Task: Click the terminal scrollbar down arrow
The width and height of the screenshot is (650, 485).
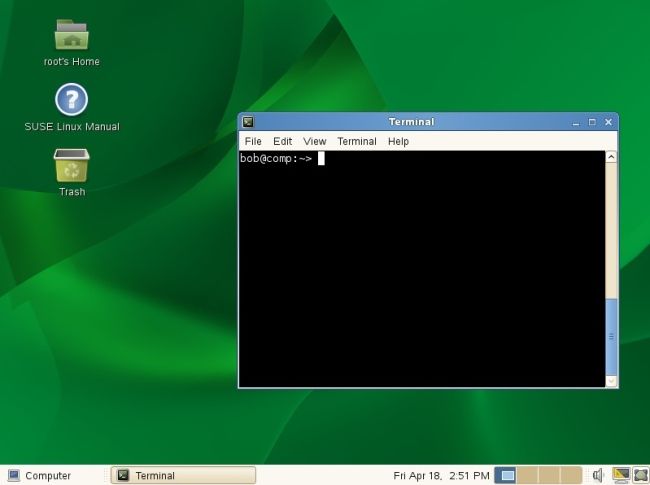Action: 611,381
